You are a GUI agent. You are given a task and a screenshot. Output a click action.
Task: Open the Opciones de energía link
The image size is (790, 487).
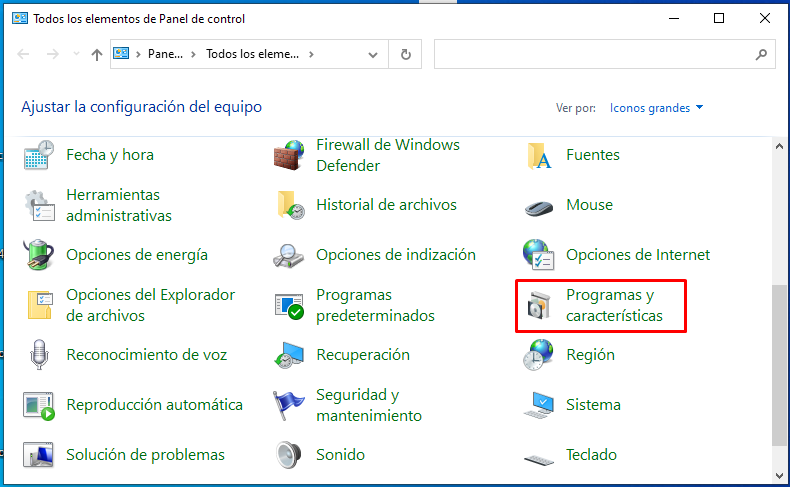click(x=137, y=255)
